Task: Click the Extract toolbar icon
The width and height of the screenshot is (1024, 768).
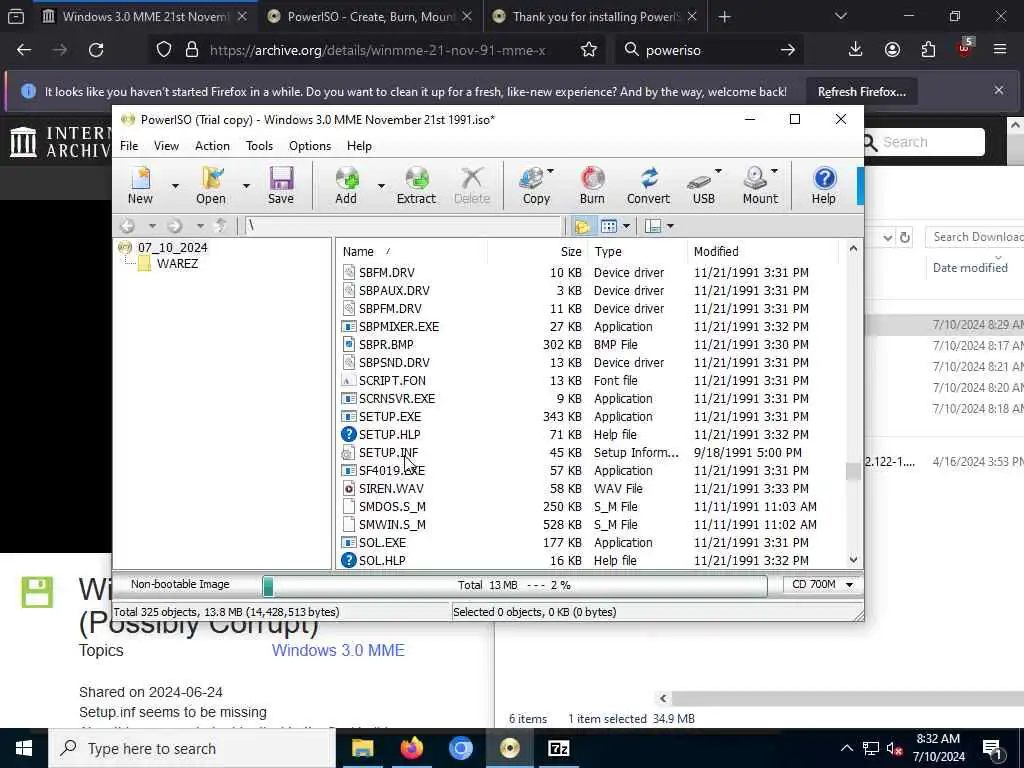Action: (x=416, y=185)
